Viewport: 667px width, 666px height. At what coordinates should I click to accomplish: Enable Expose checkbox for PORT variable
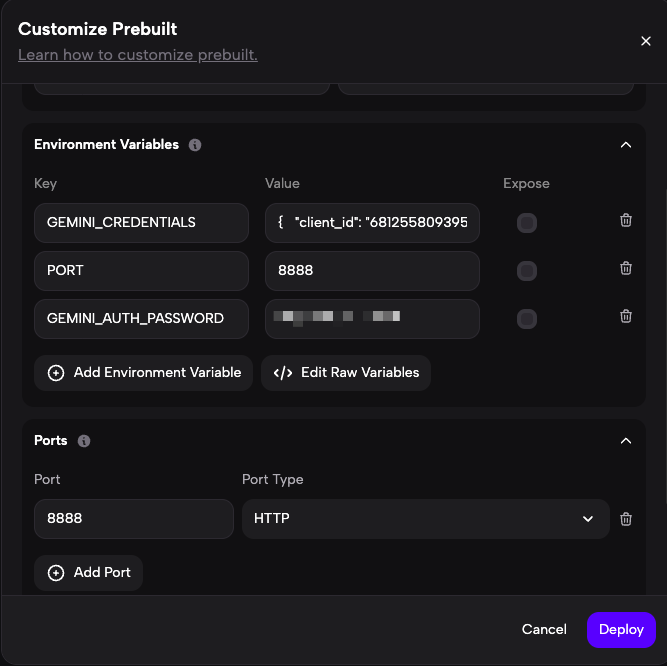coord(527,271)
